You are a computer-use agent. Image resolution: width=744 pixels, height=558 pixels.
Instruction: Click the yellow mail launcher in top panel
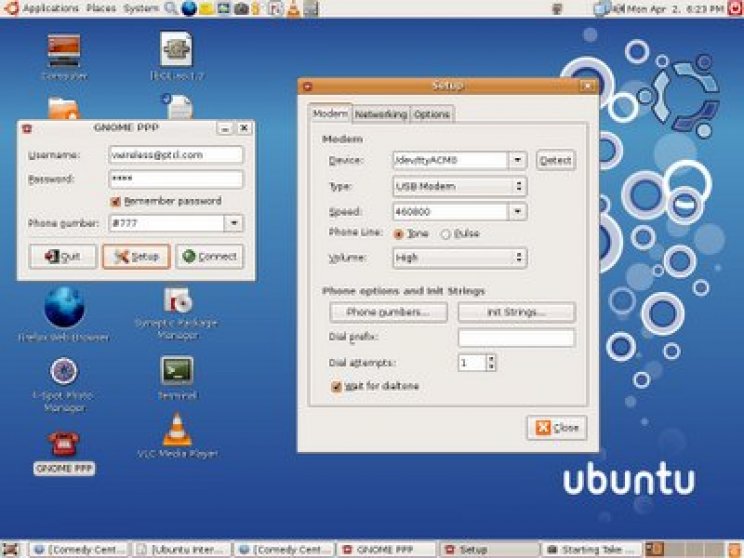coord(206,9)
